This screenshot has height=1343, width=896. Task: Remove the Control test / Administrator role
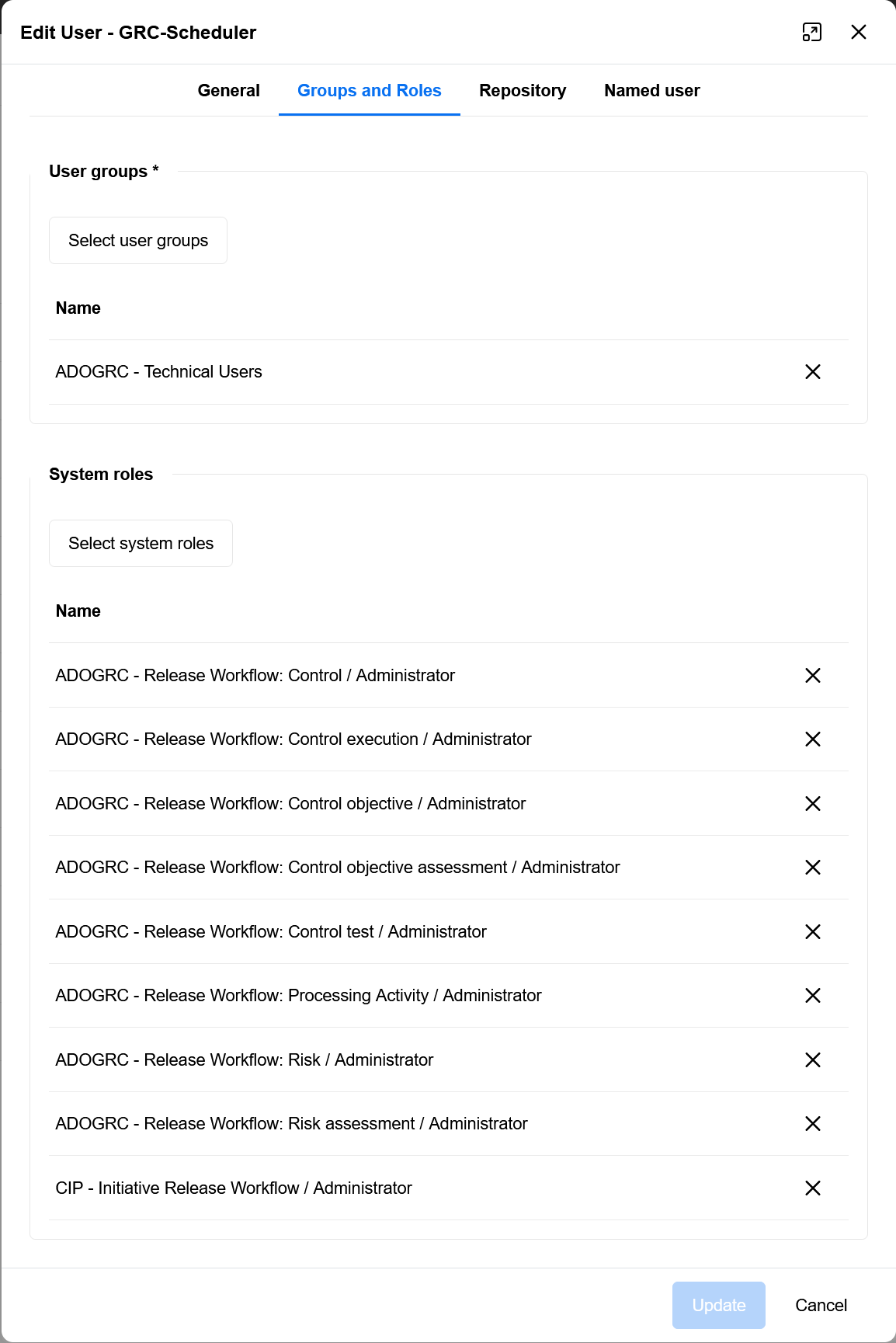pos(812,931)
